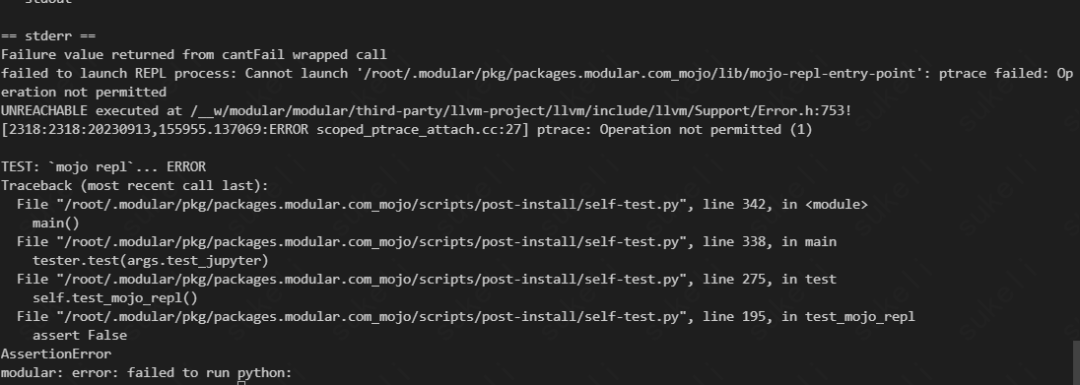This screenshot has width=1080, height=385.
Task: Click the "AssertionError" text
Action: pyautogui.click(x=56, y=353)
